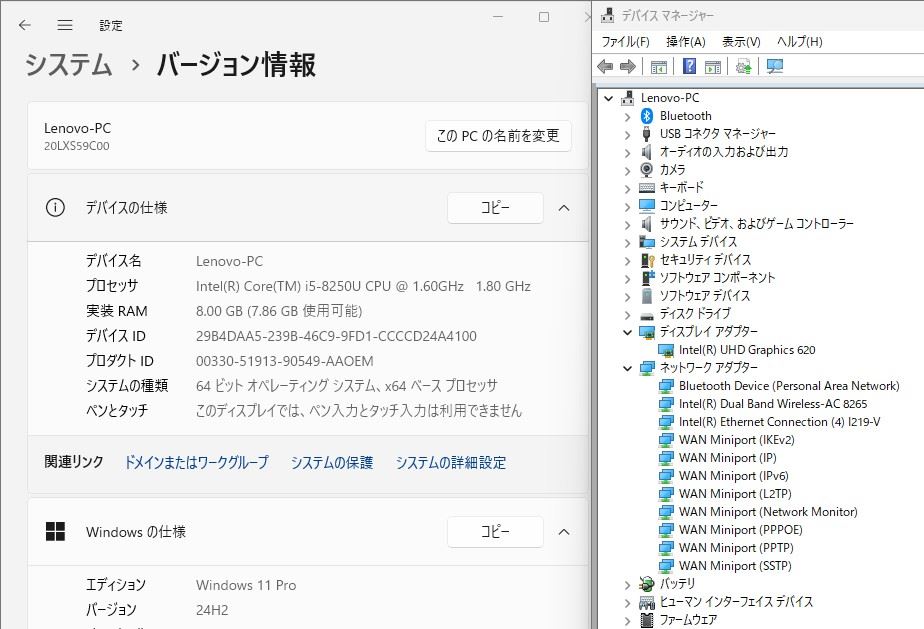Copy Windows specifications with コピー button

click(495, 532)
